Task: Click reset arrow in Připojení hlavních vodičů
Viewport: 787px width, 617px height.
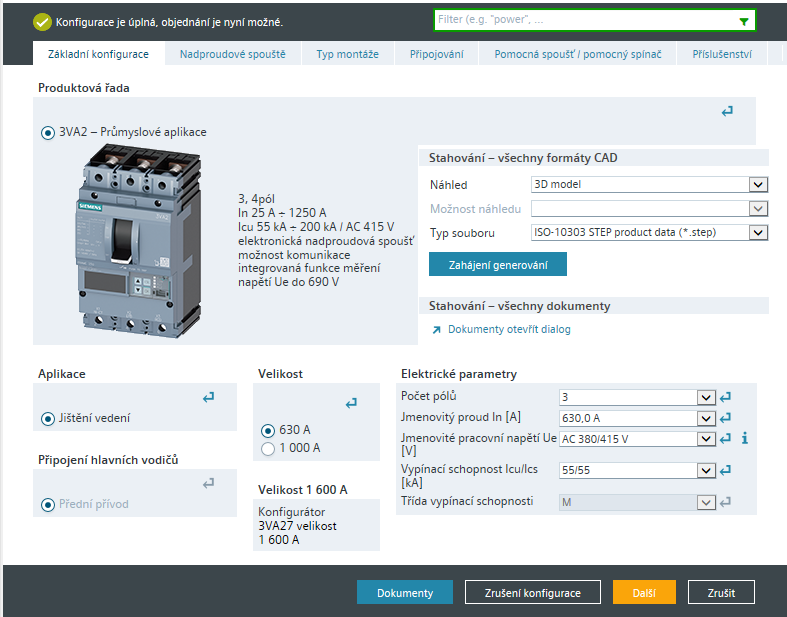Action: pos(208,483)
